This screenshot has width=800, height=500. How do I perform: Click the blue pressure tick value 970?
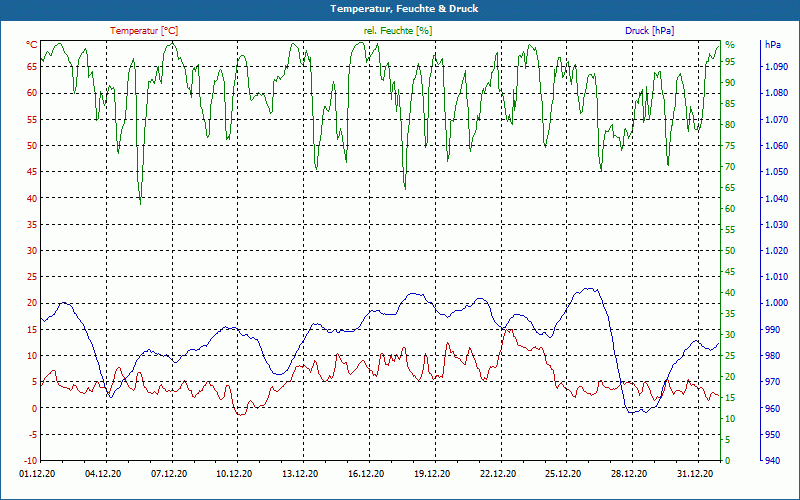tap(773, 382)
